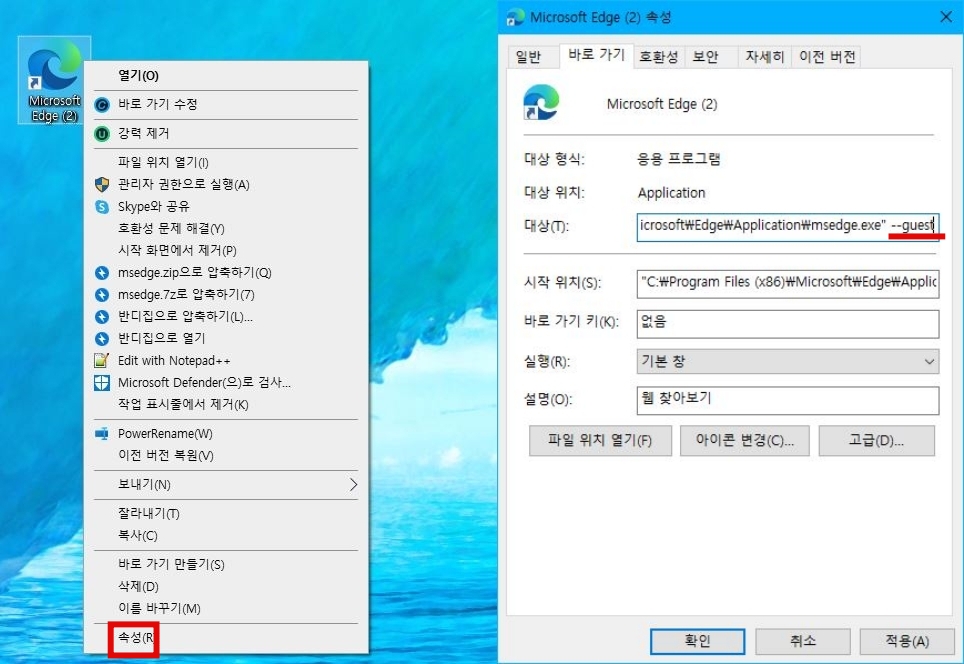Select the Microsoft Edge (2) desktop shortcut icon
Screen dimensions: 964x664
[x=54, y=80]
